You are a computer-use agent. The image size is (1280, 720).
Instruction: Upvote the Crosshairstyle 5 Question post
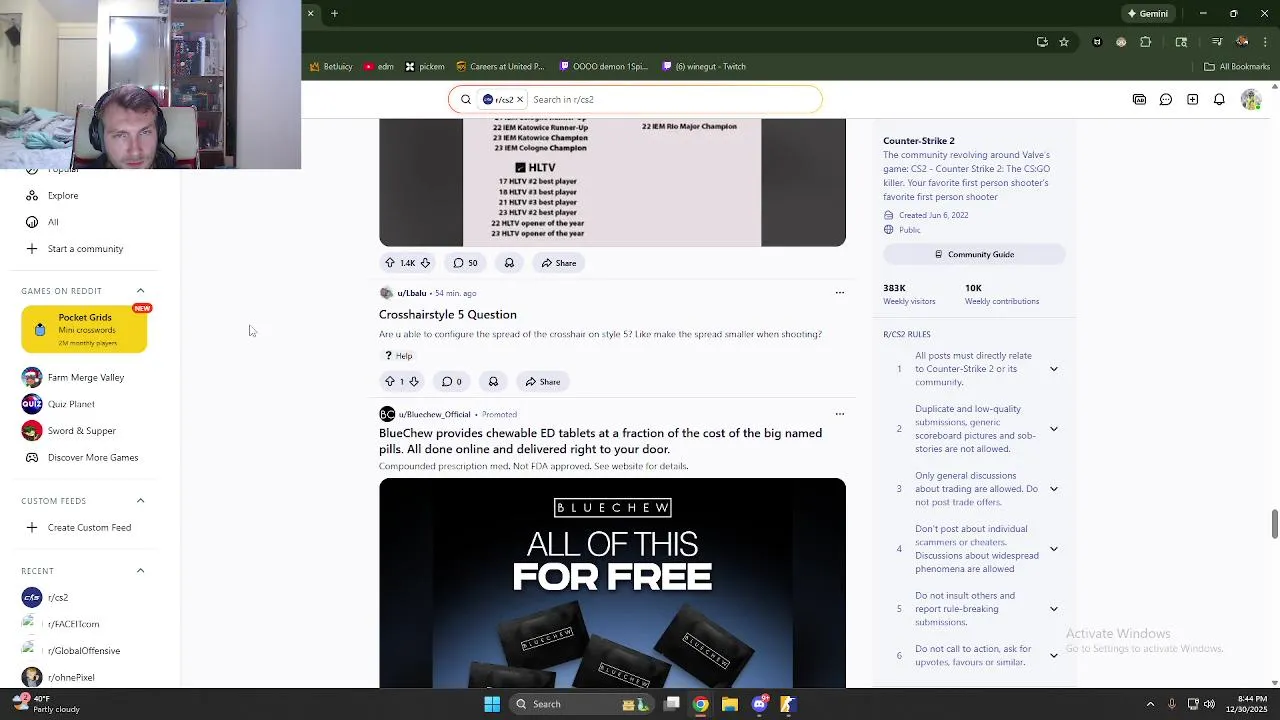pos(390,381)
